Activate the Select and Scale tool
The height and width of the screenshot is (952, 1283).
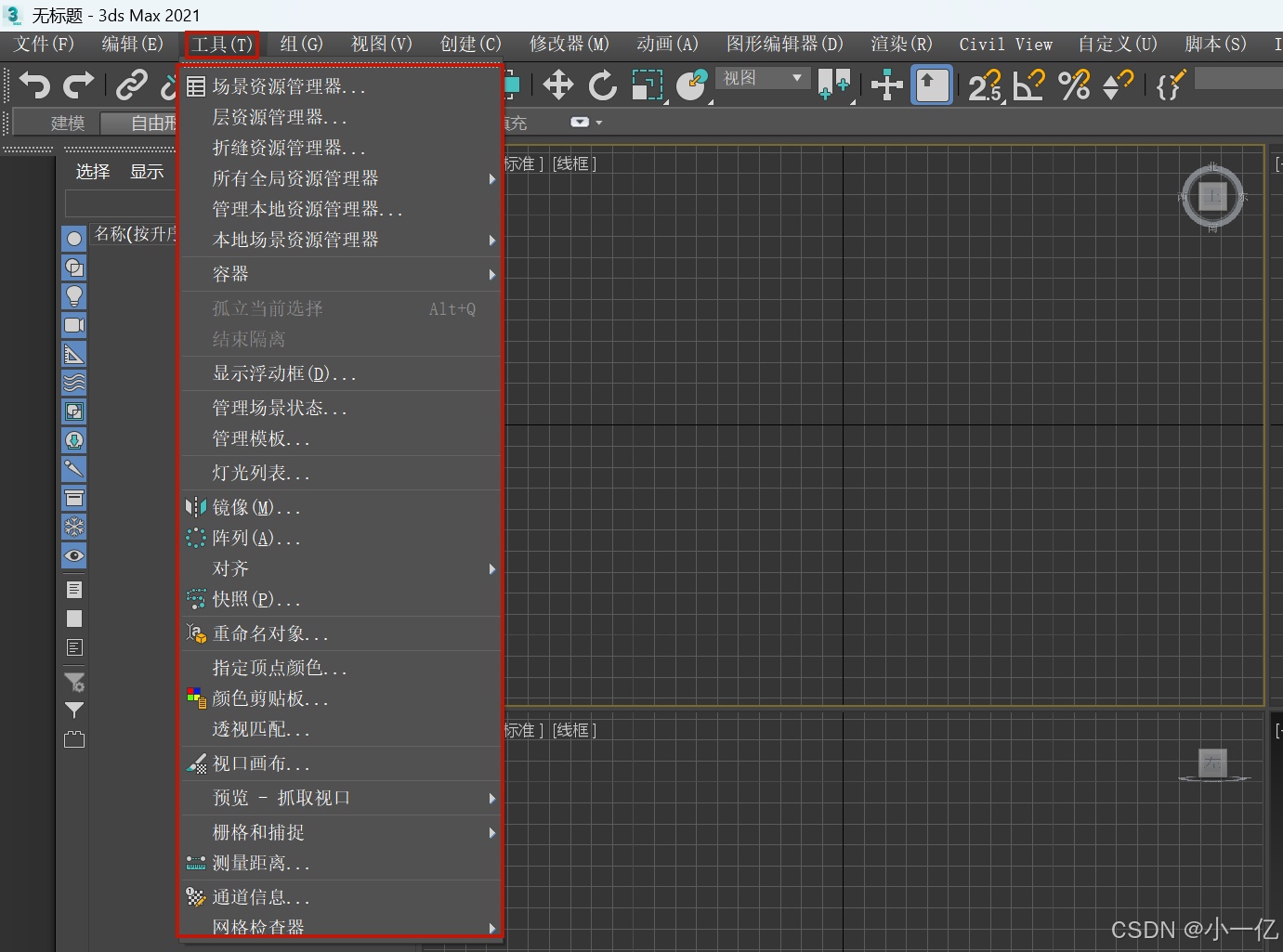pyautogui.click(x=648, y=85)
